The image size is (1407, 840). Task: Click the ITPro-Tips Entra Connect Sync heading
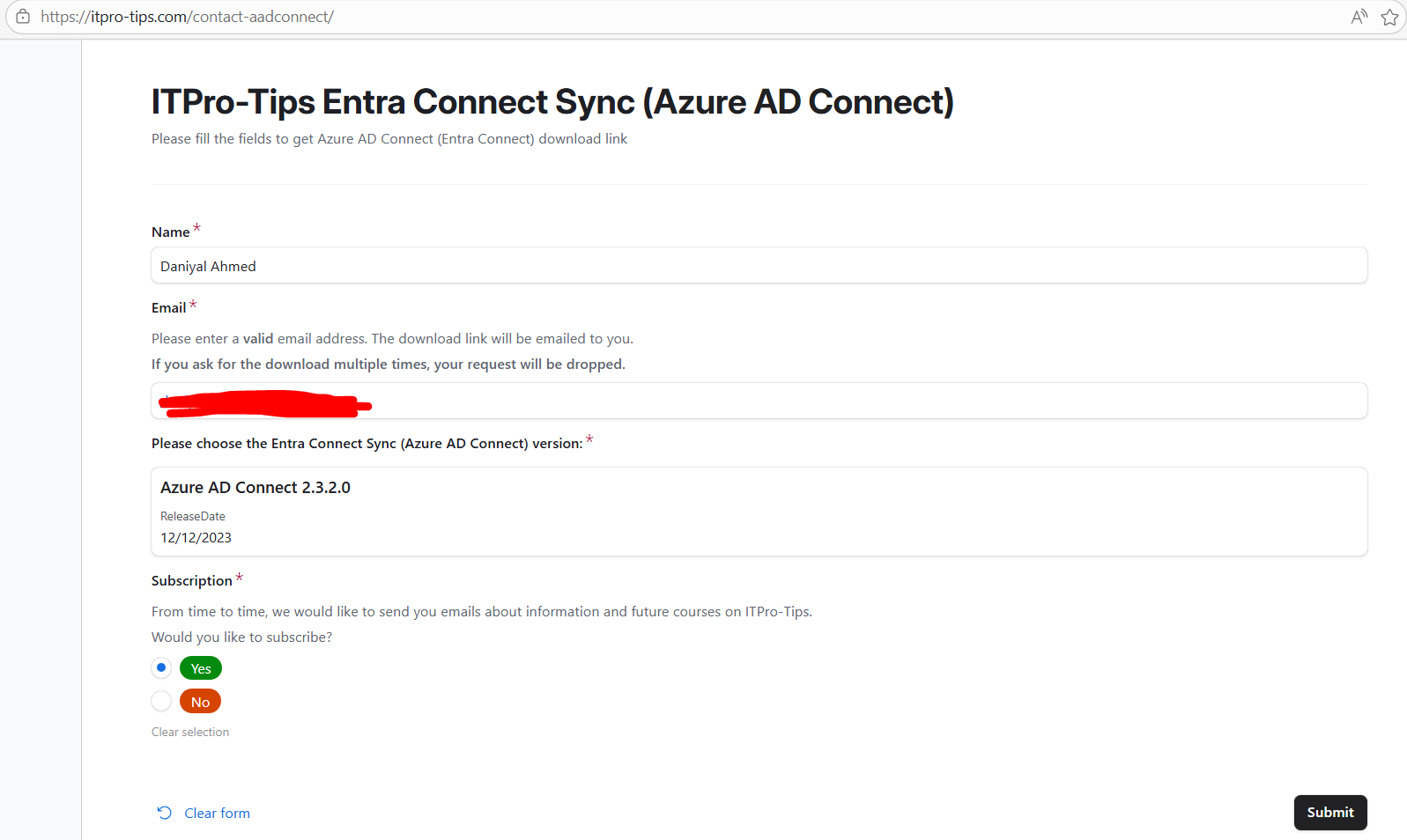click(x=552, y=102)
